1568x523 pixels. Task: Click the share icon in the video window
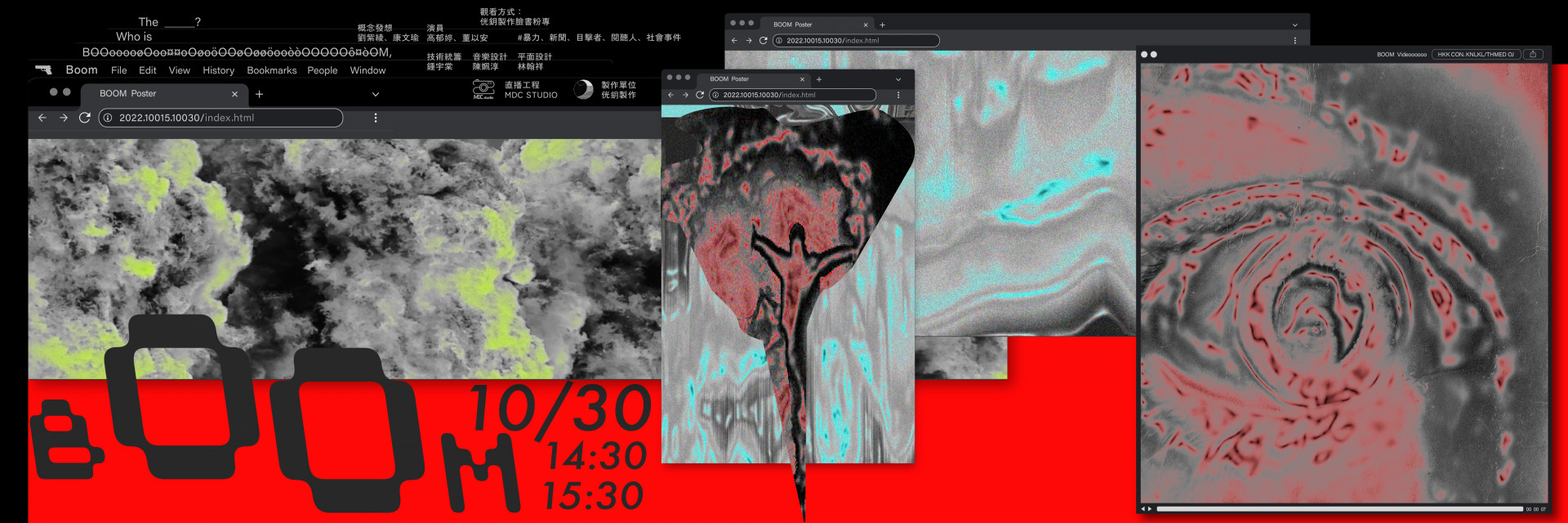1533,55
